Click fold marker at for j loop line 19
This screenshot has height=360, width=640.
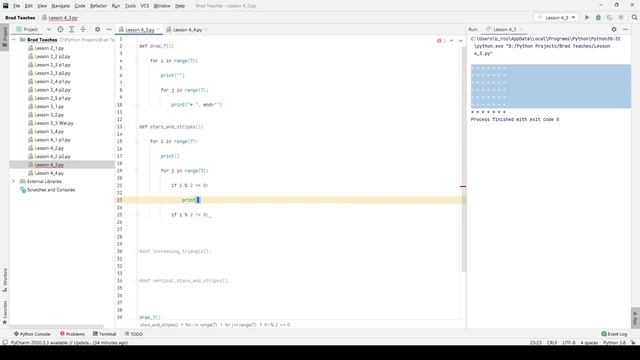pyautogui.click(x=138, y=171)
